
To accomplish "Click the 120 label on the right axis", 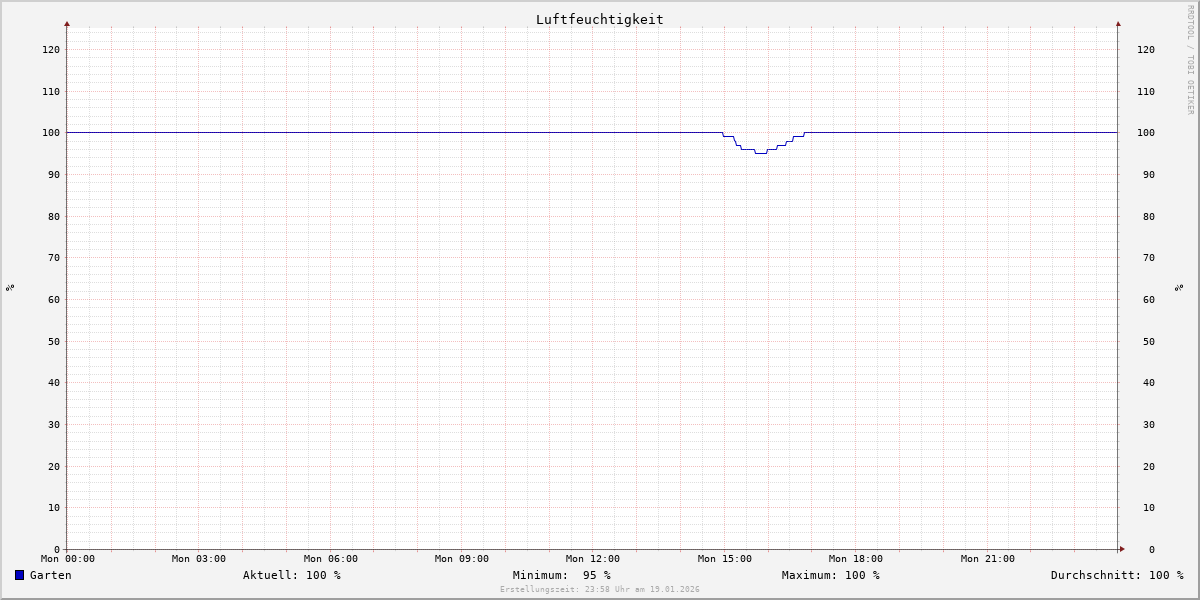I will point(1146,49).
